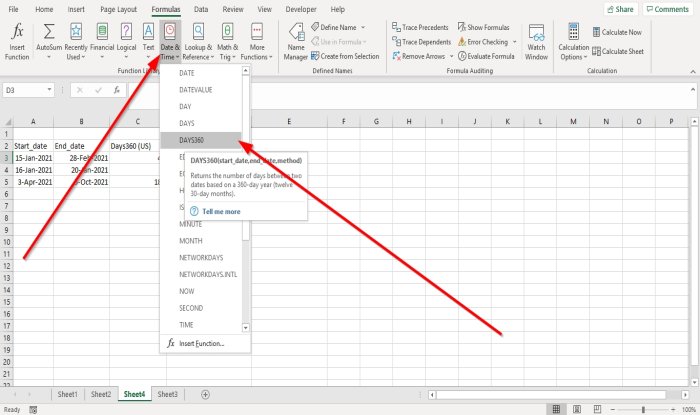Switch to Page Layout view
The width and height of the screenshot is (700, 415).
[x=577, y=409]
